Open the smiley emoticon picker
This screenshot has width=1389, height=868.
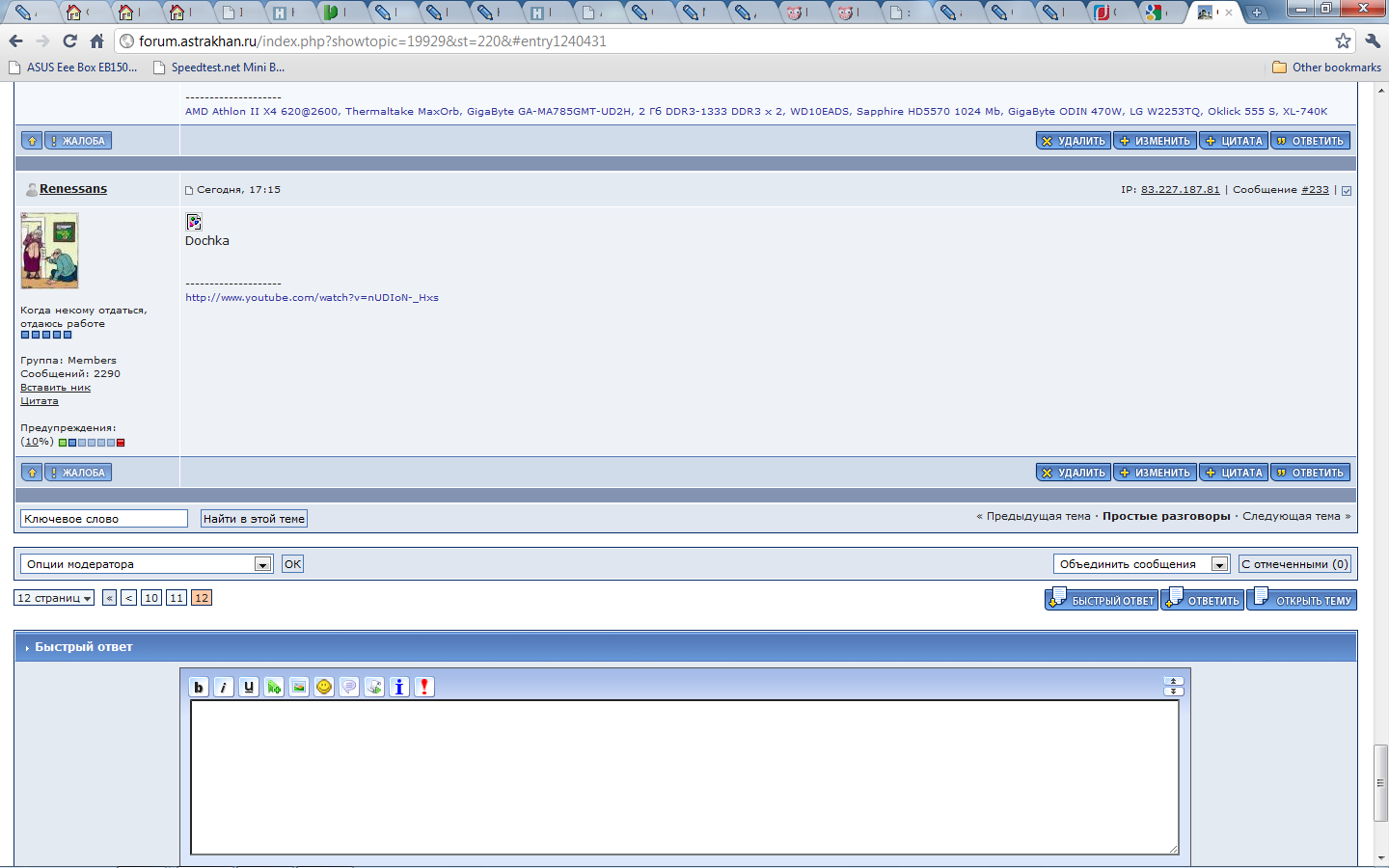[324, 687]
